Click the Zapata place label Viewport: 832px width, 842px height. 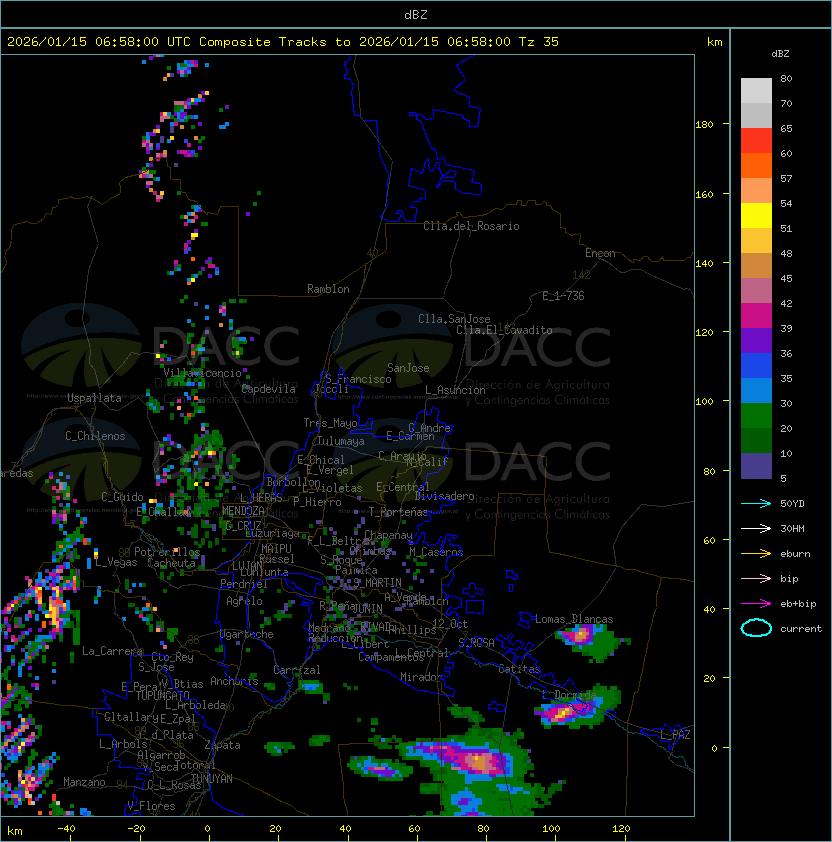click(x=222, y=745)
